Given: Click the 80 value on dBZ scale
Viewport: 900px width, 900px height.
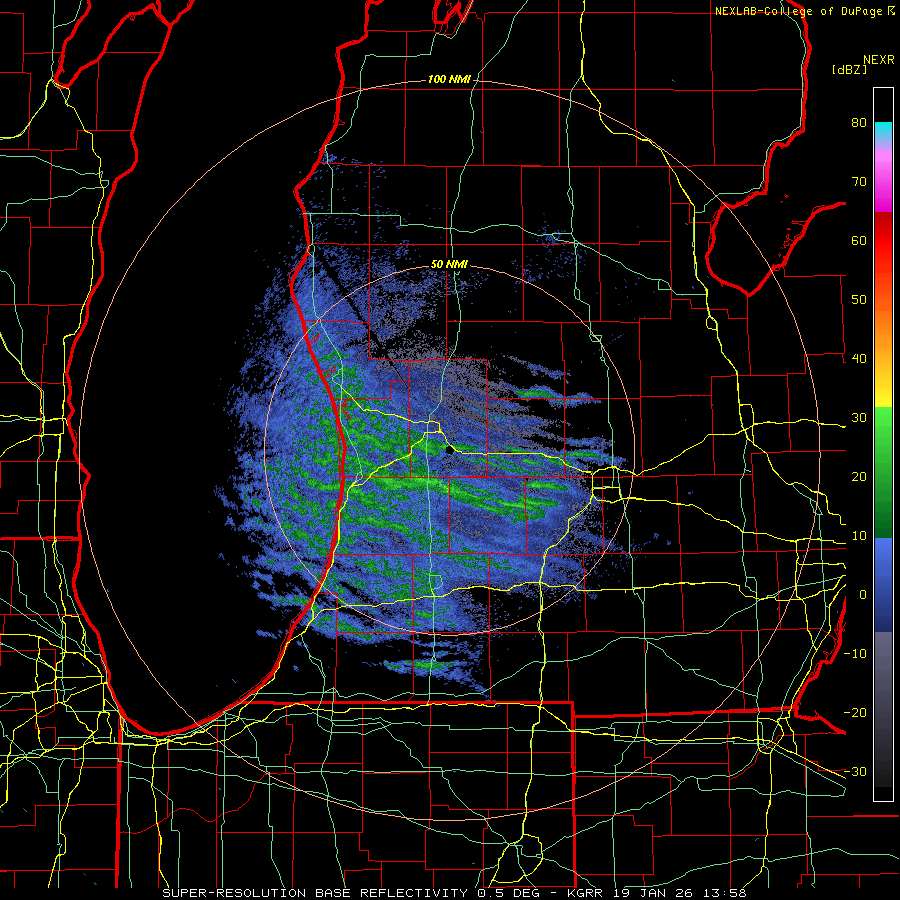Looking at the screenshot, I should coord(859,122).
